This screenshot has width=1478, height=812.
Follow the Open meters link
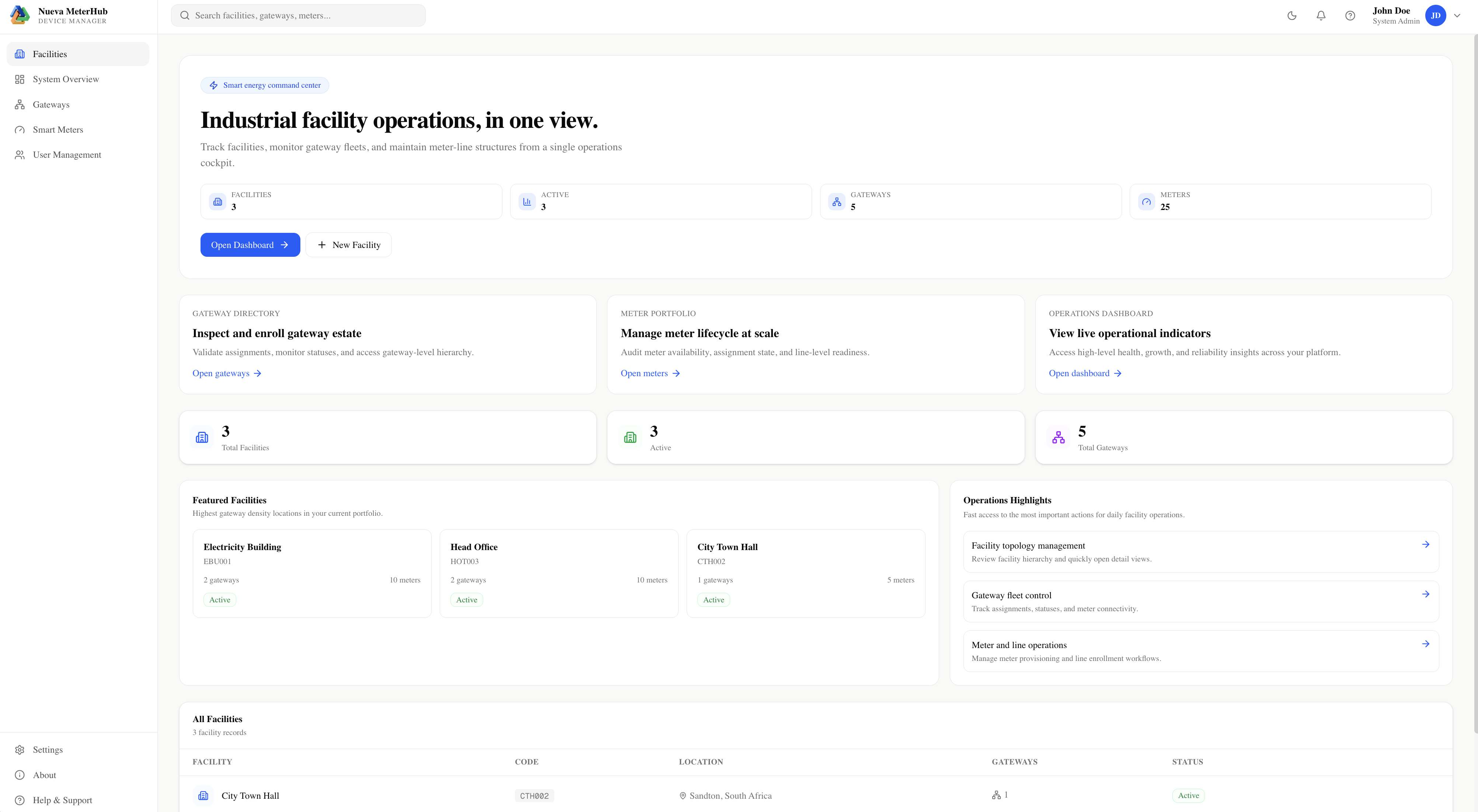click(651, 373)
